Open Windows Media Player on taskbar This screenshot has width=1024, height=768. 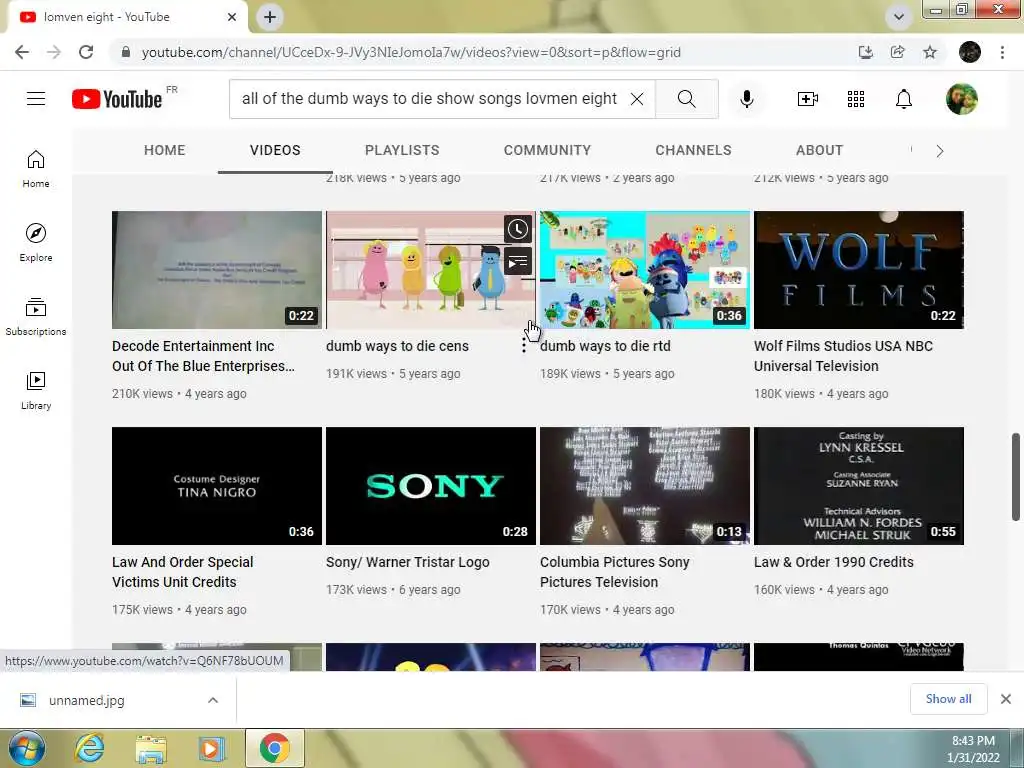(x=212, y=748)
